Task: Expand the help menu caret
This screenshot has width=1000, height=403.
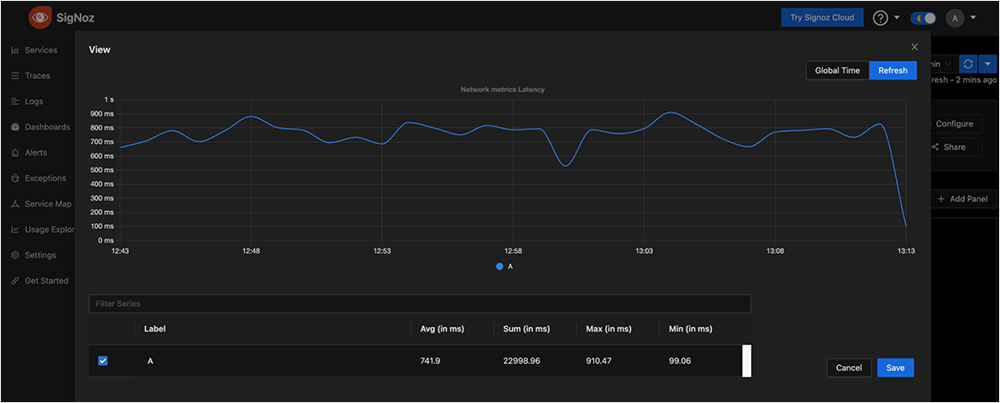Action: (x=897, y=18)
